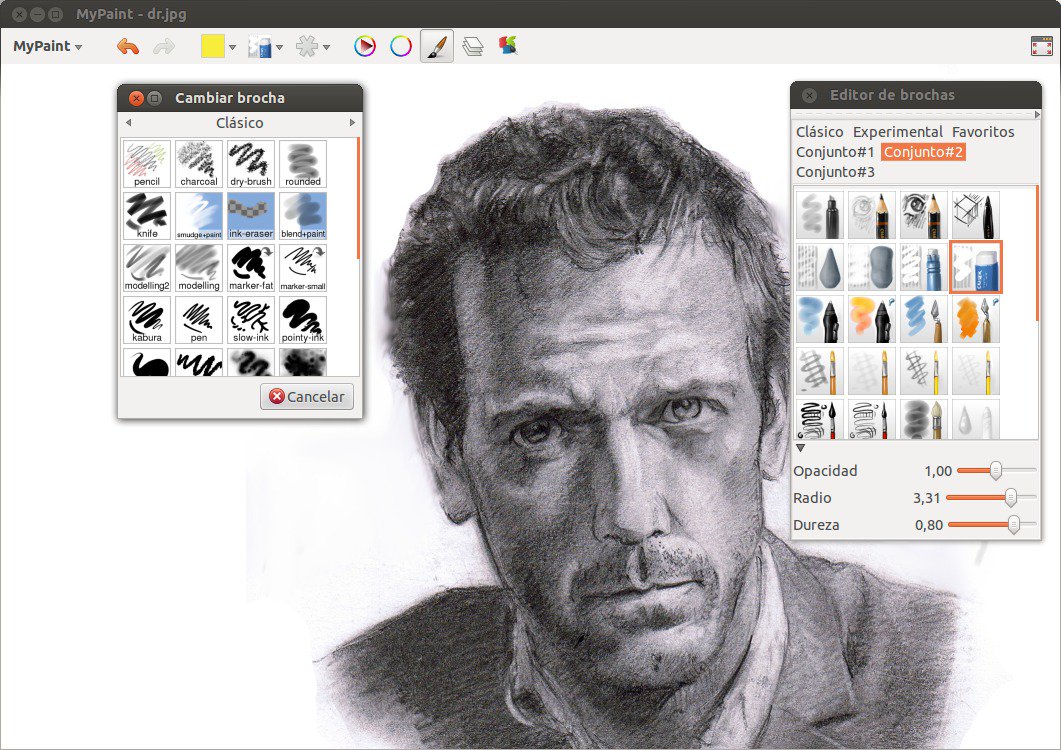1061x750 pixels.
Task: Select the eraser brush in Conjunto#2
Action: (x=976, y=267)
